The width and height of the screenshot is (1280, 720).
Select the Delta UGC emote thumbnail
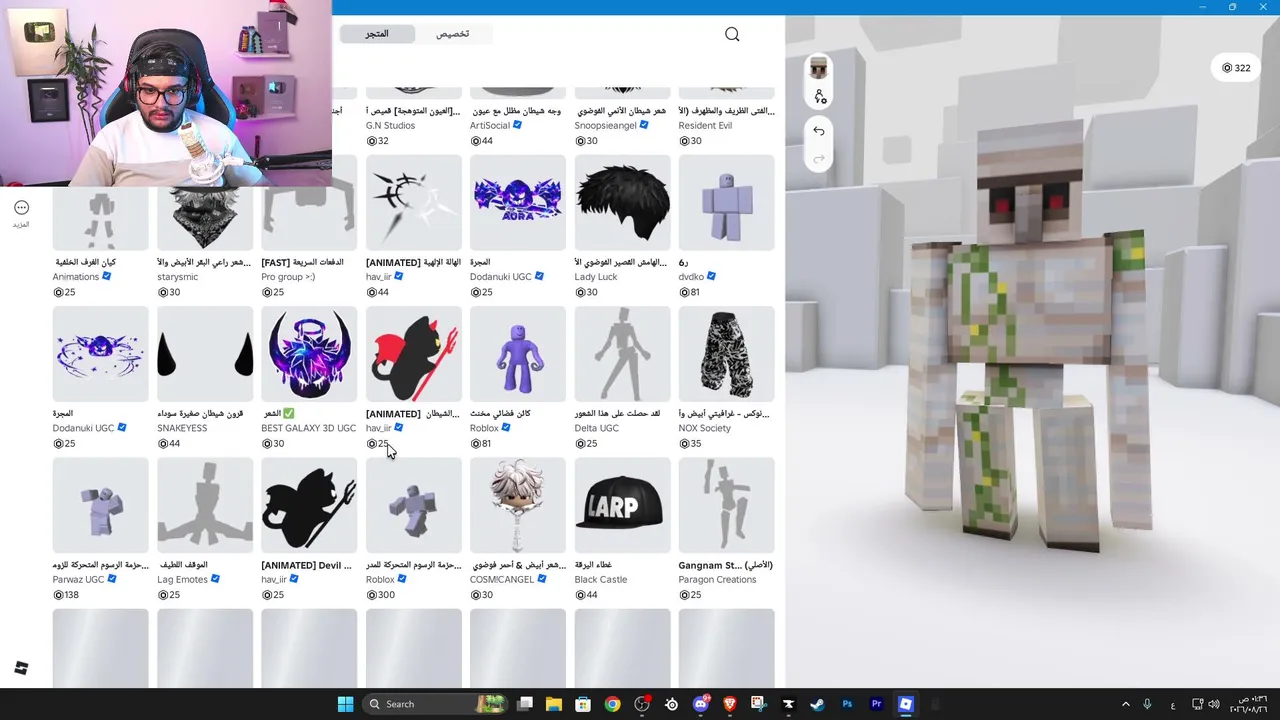622,354
